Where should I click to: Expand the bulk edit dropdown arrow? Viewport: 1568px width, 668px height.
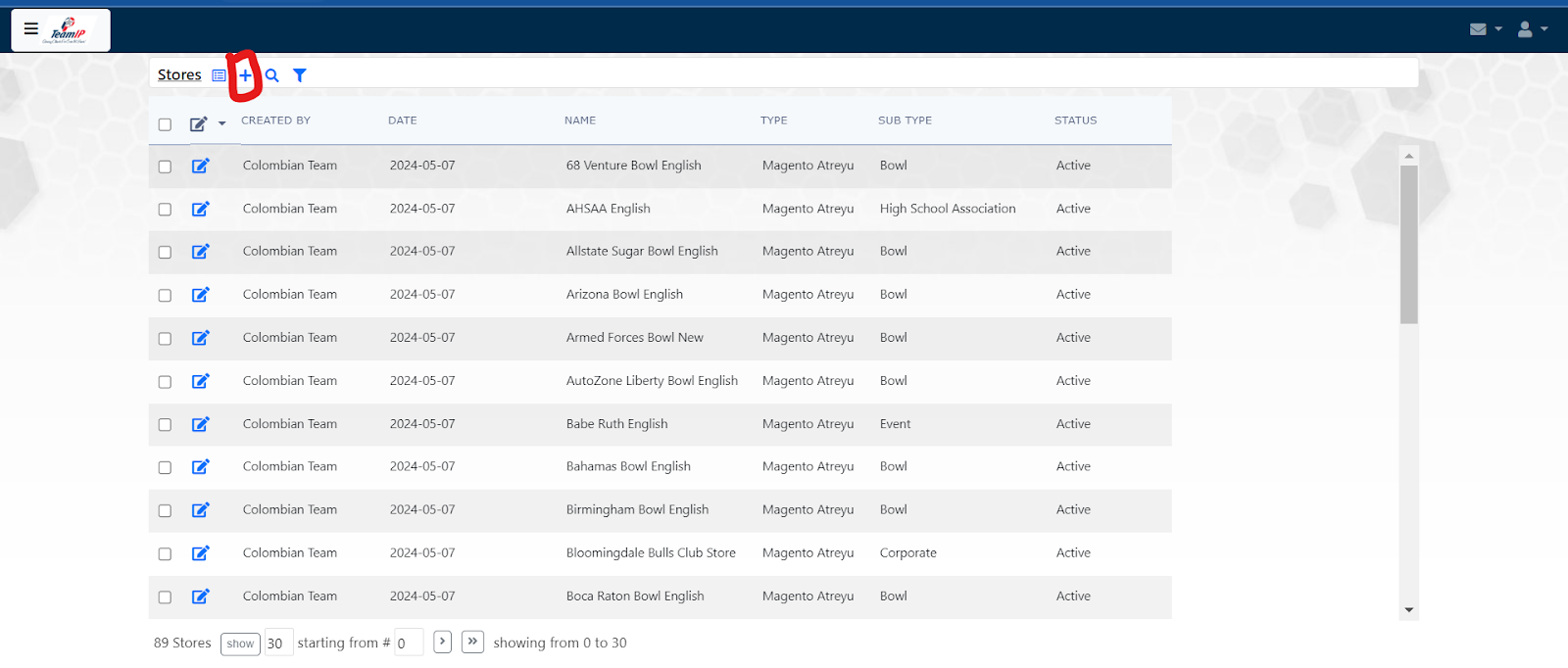coord(222,123)
